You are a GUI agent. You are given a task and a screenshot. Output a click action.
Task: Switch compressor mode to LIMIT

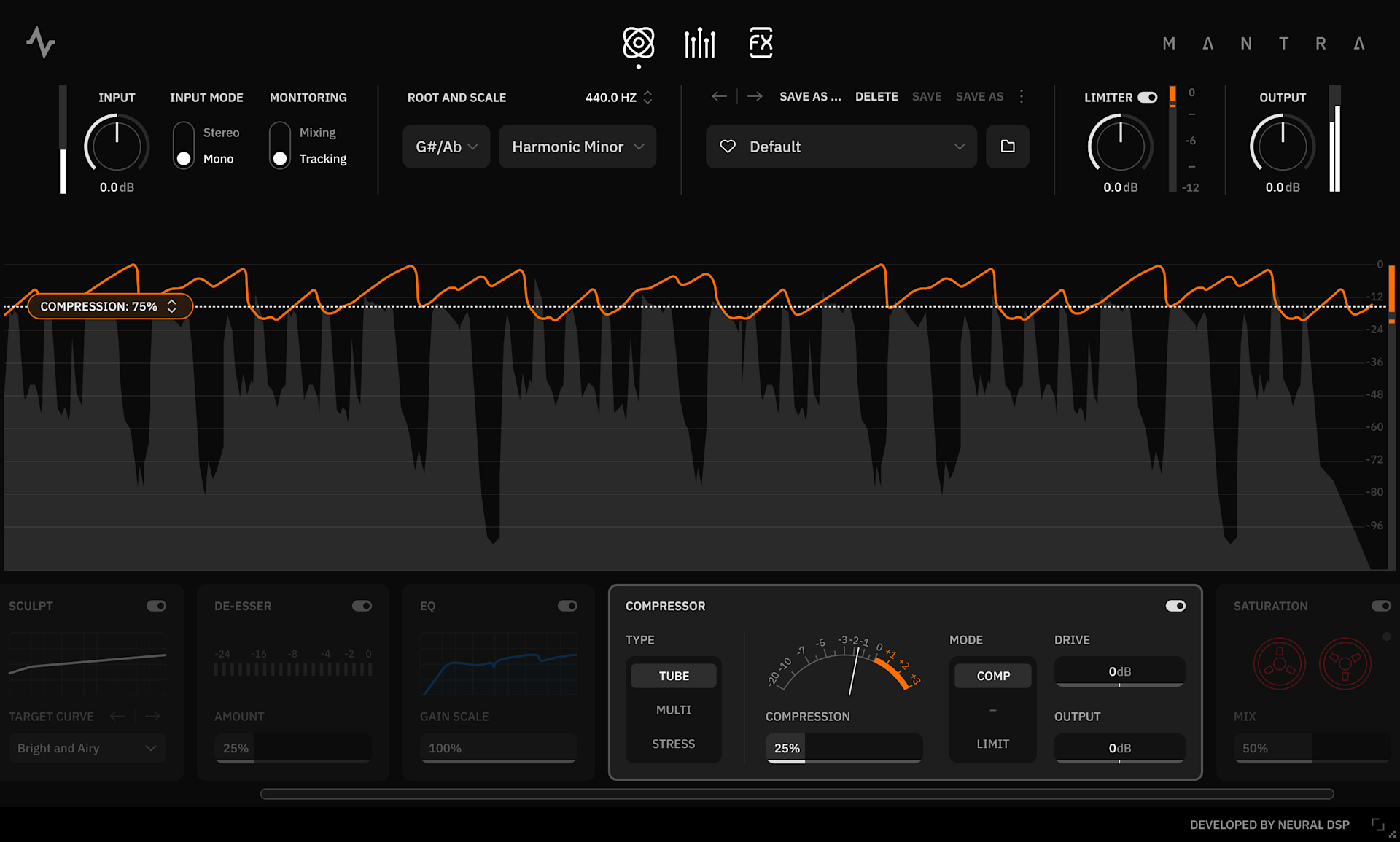pos(992,744)
